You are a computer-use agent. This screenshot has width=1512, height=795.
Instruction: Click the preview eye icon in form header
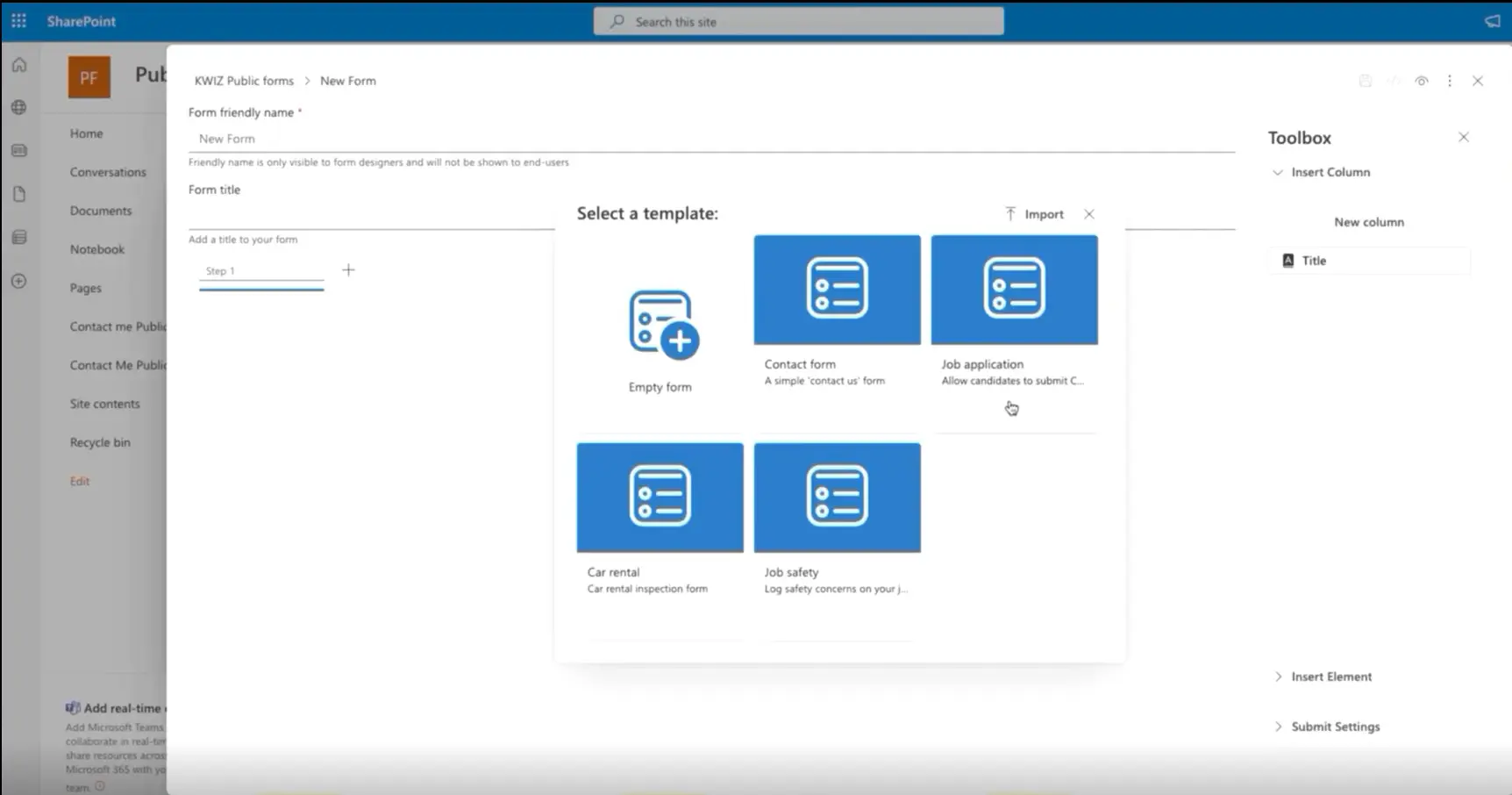pyautogui.click(x=1421, y=81)
